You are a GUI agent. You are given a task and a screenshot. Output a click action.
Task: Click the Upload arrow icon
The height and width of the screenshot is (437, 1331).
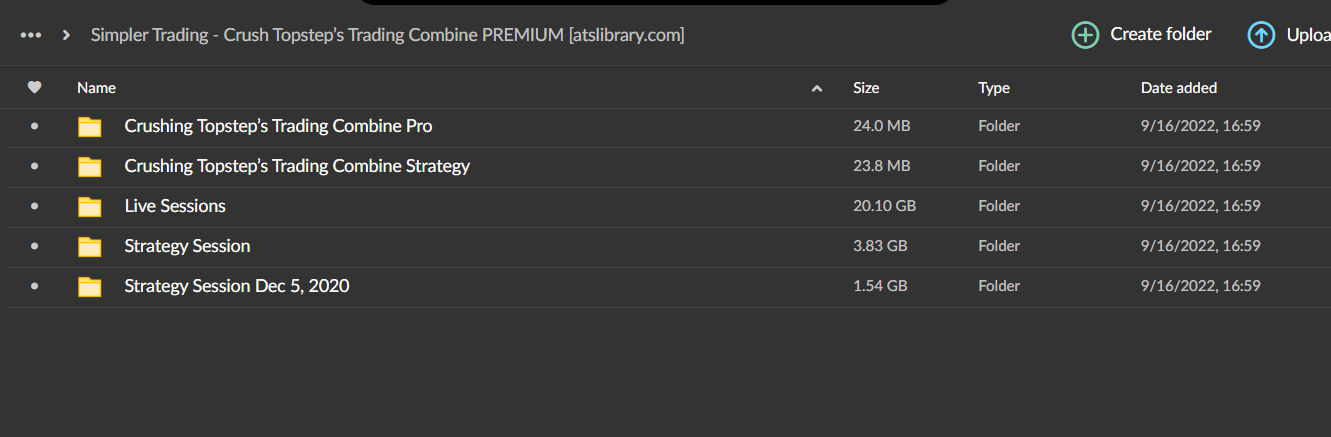1261,36
